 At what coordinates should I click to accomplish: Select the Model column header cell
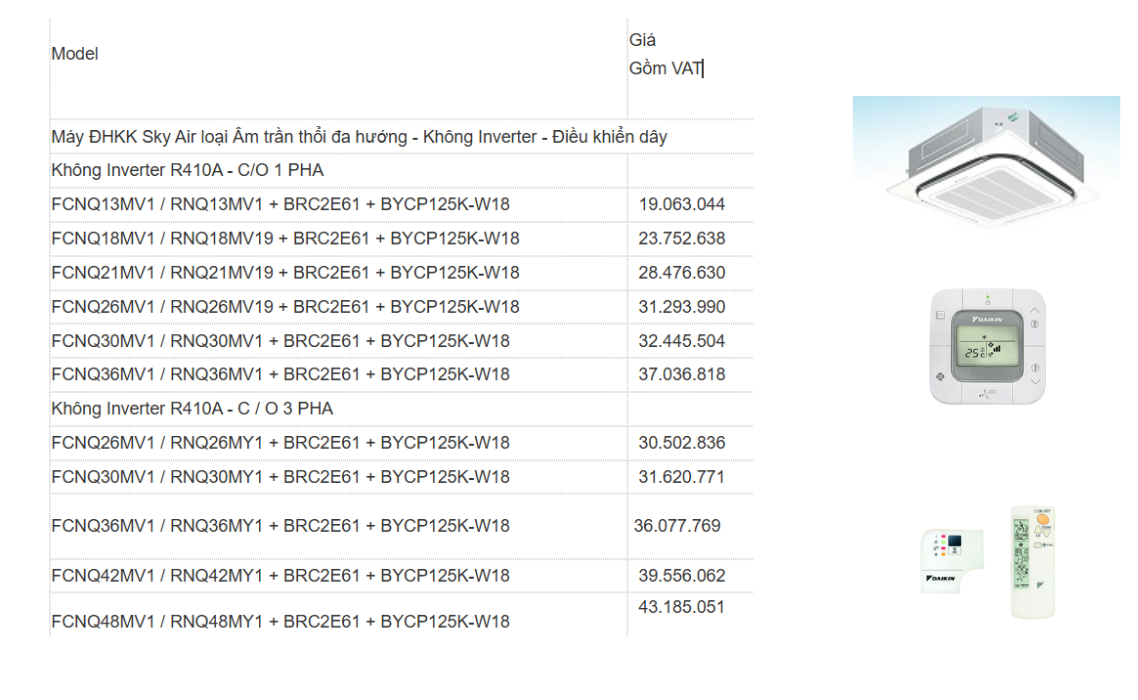click(75, 54)
